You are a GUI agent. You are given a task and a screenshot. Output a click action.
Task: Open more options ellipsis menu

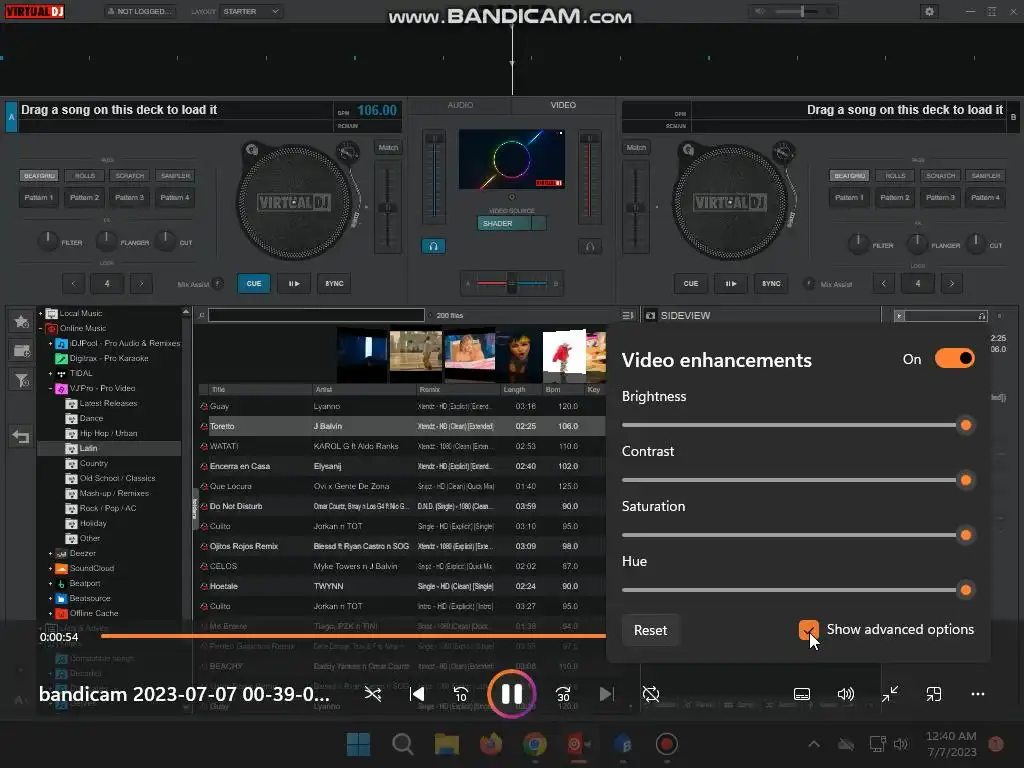click(978, 694)
